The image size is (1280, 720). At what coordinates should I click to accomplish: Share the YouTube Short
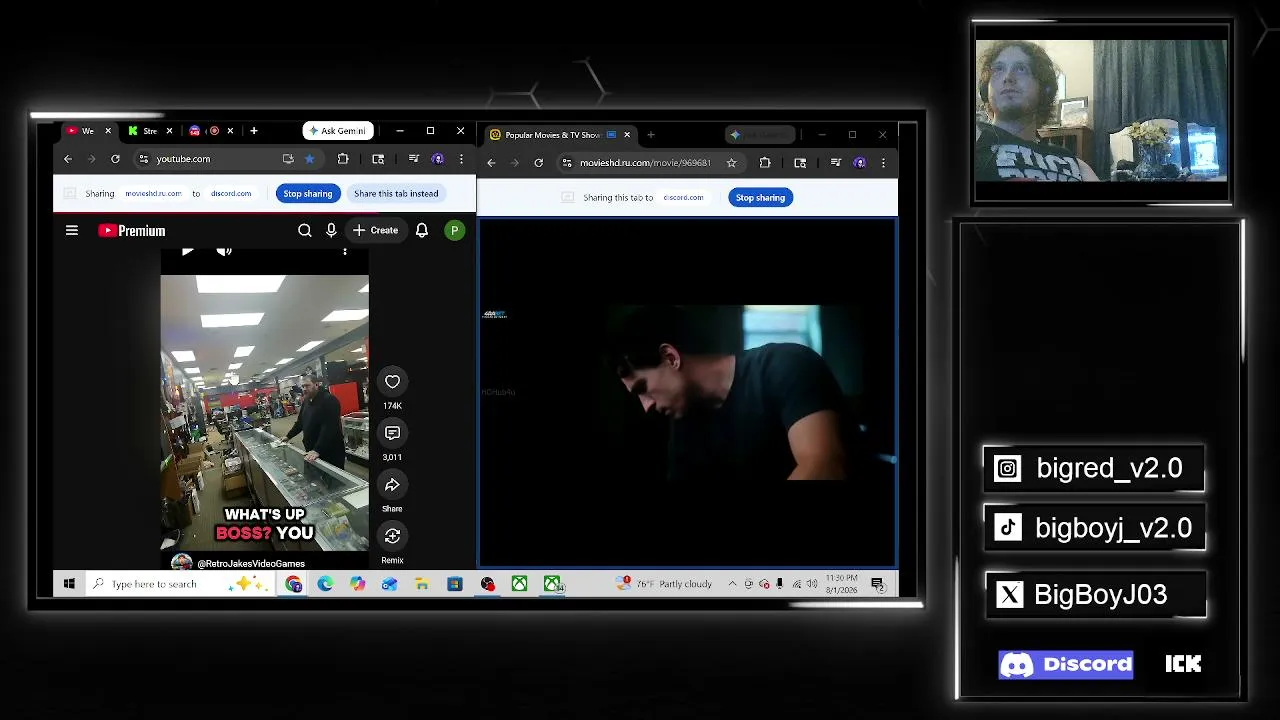[x=392, y=485]
